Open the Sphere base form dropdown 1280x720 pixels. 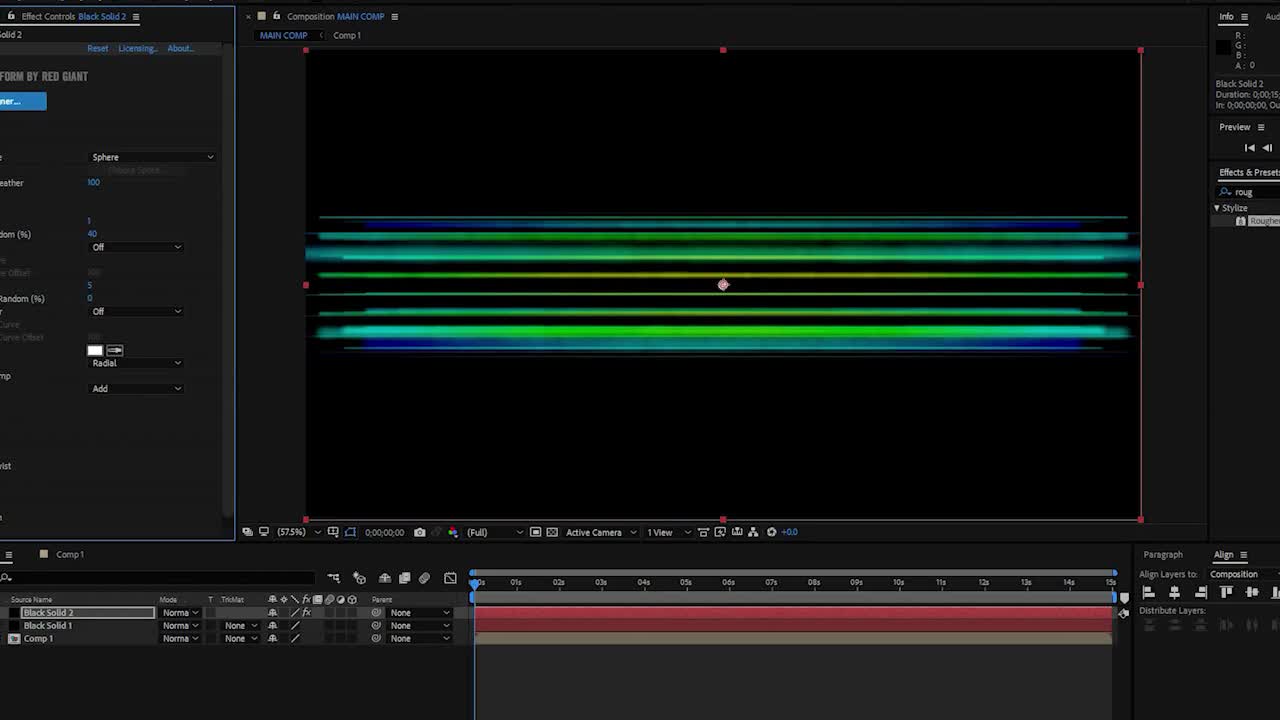152,157
